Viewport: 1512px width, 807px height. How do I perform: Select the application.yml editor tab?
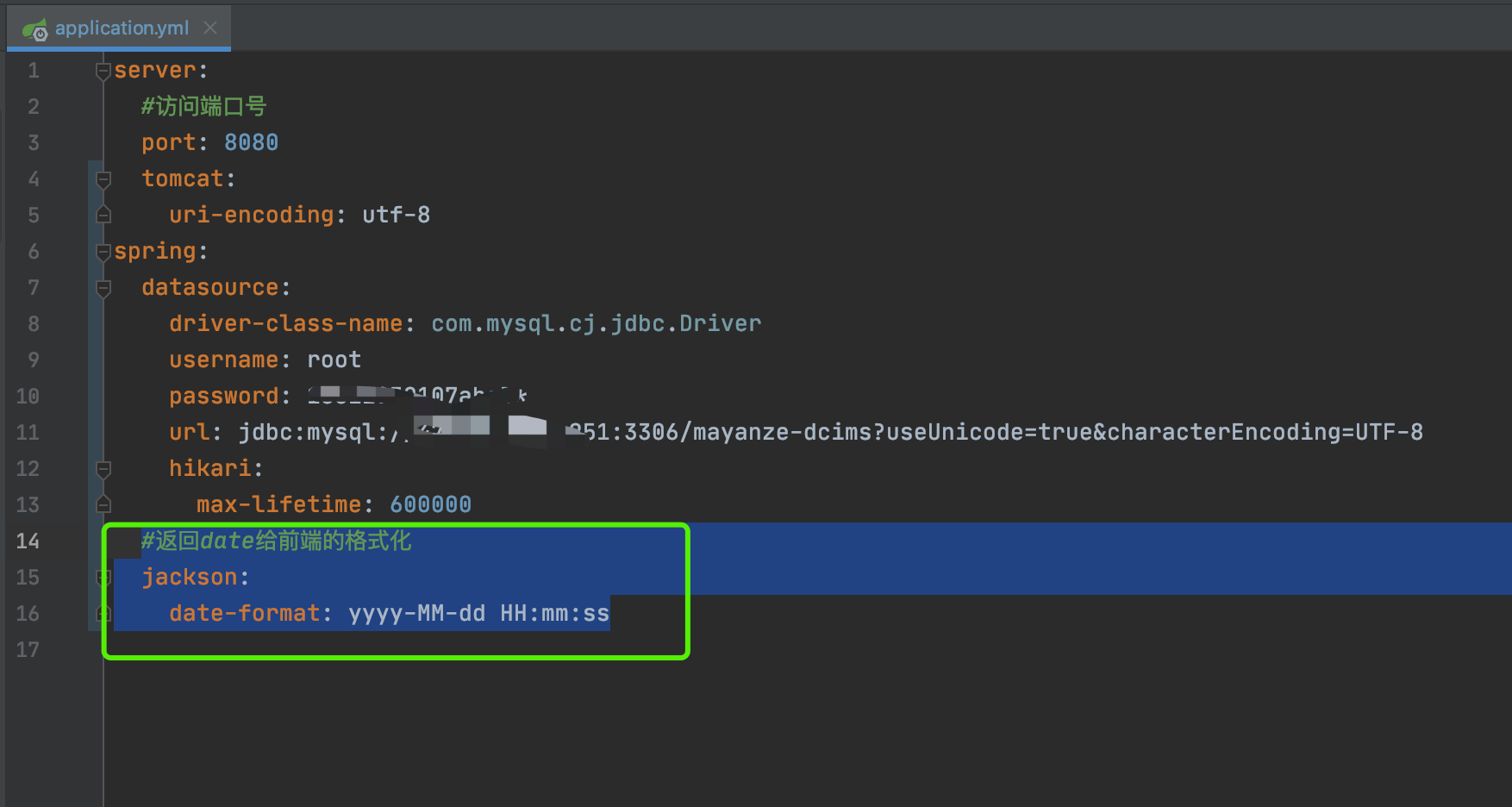119,28
